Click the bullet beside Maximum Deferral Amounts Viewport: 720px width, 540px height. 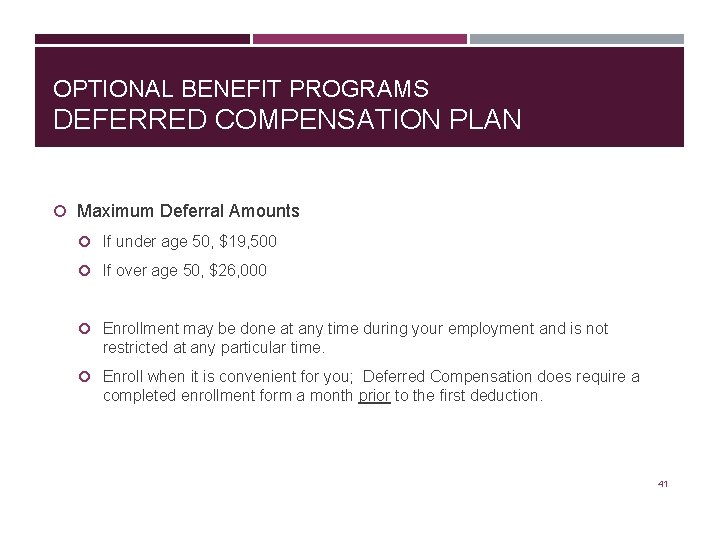tap(60, 212)
